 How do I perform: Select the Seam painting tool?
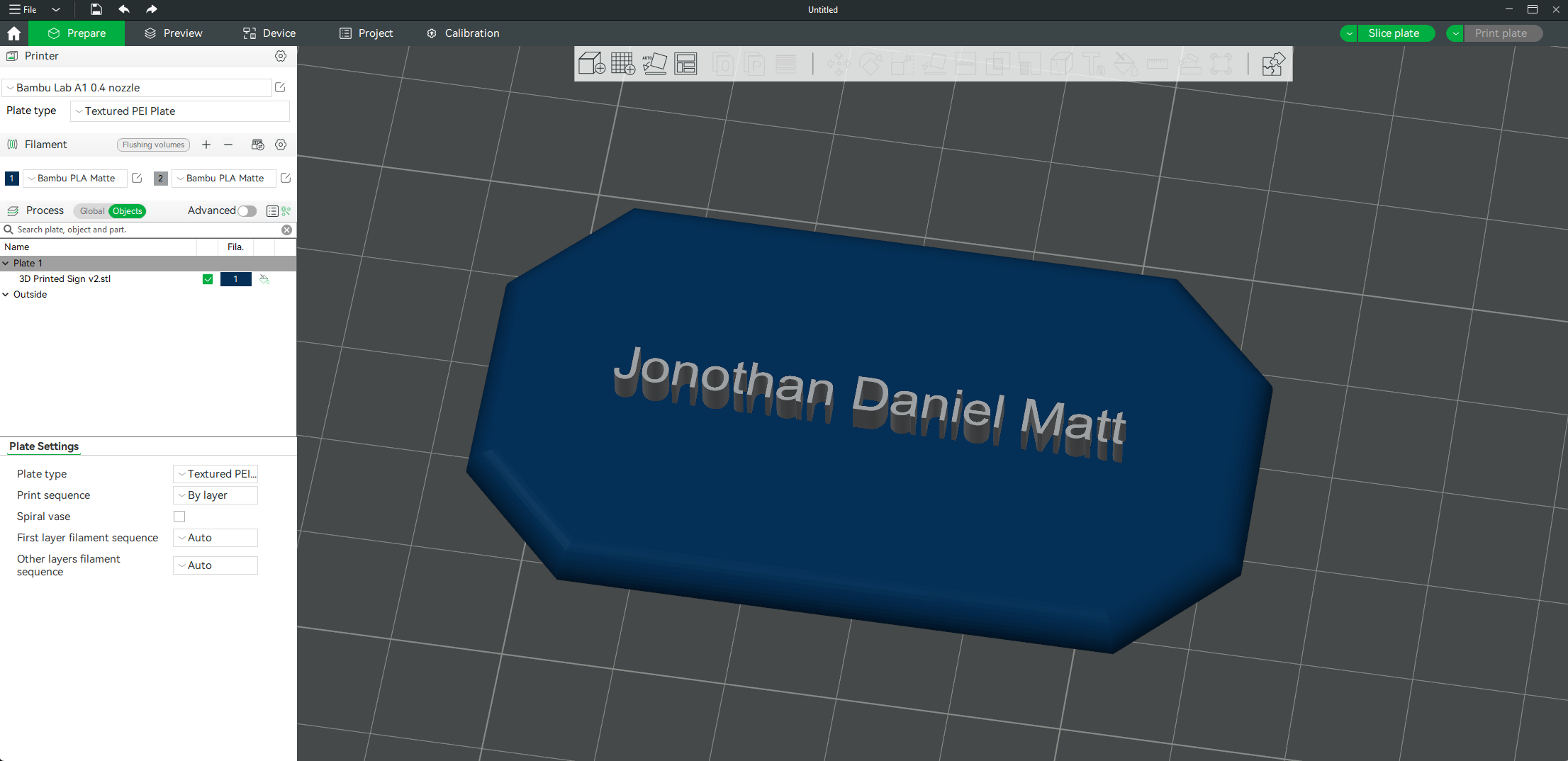[1062, 64]
